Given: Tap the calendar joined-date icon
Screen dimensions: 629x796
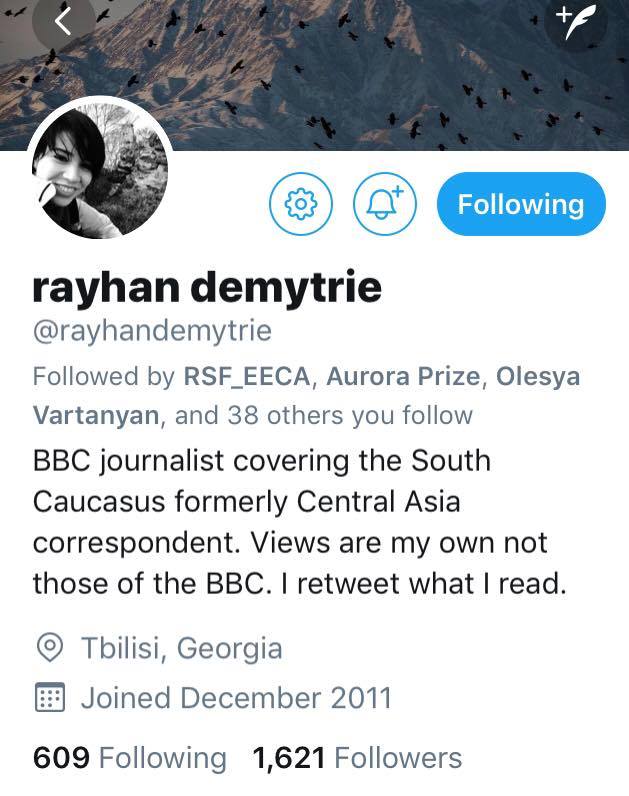Looking at the screenshot, I should 50,697.
